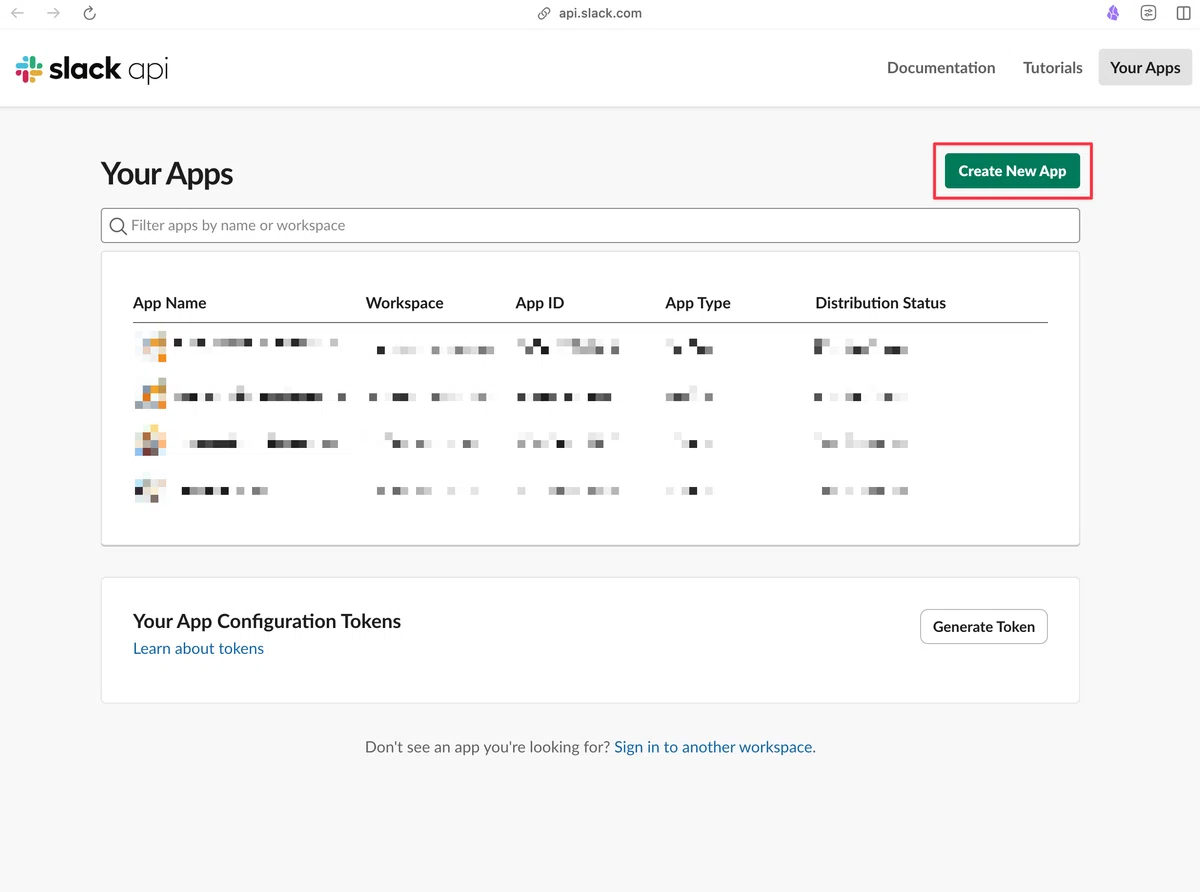Click the purple Obsidian extension icon

1113,13
